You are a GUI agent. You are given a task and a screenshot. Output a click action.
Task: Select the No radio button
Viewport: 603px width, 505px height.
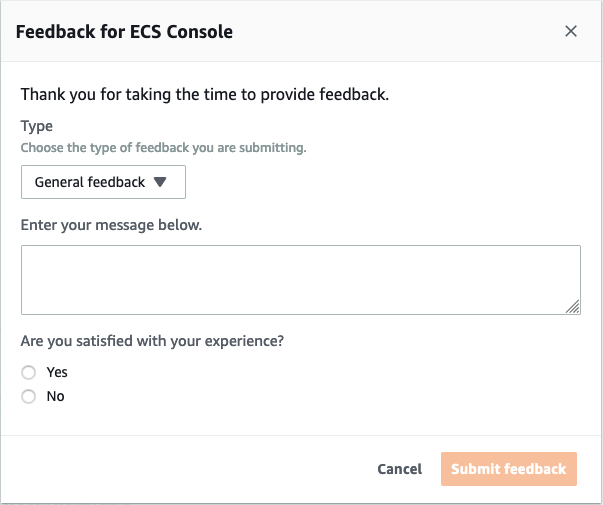click(x=28, y=397)
